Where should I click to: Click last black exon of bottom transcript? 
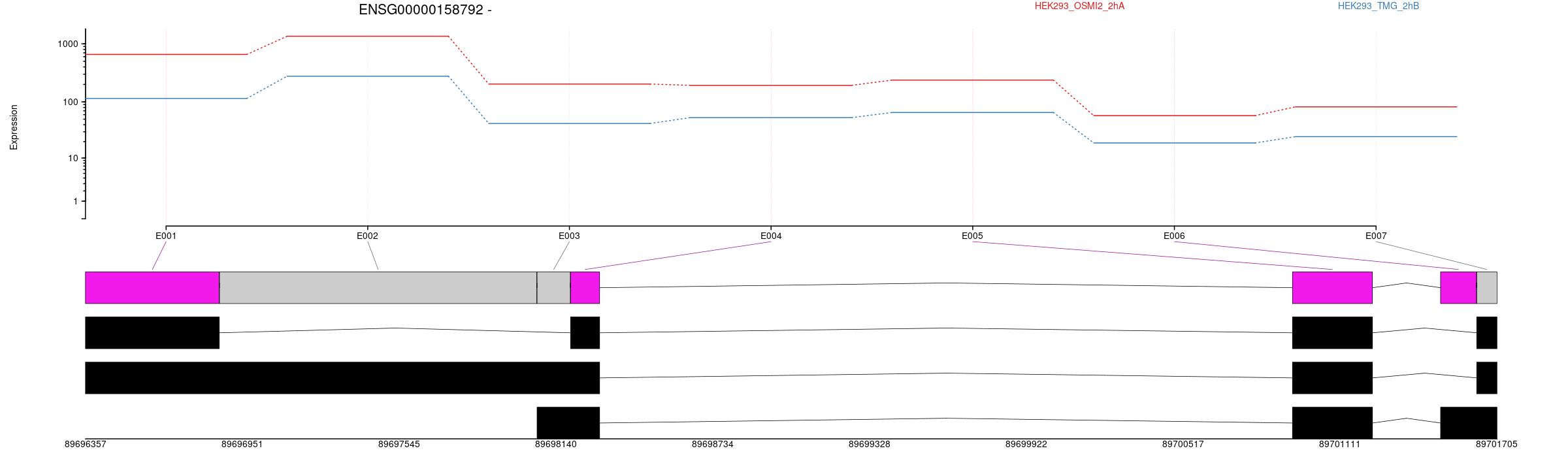[x=1469, y=423]
